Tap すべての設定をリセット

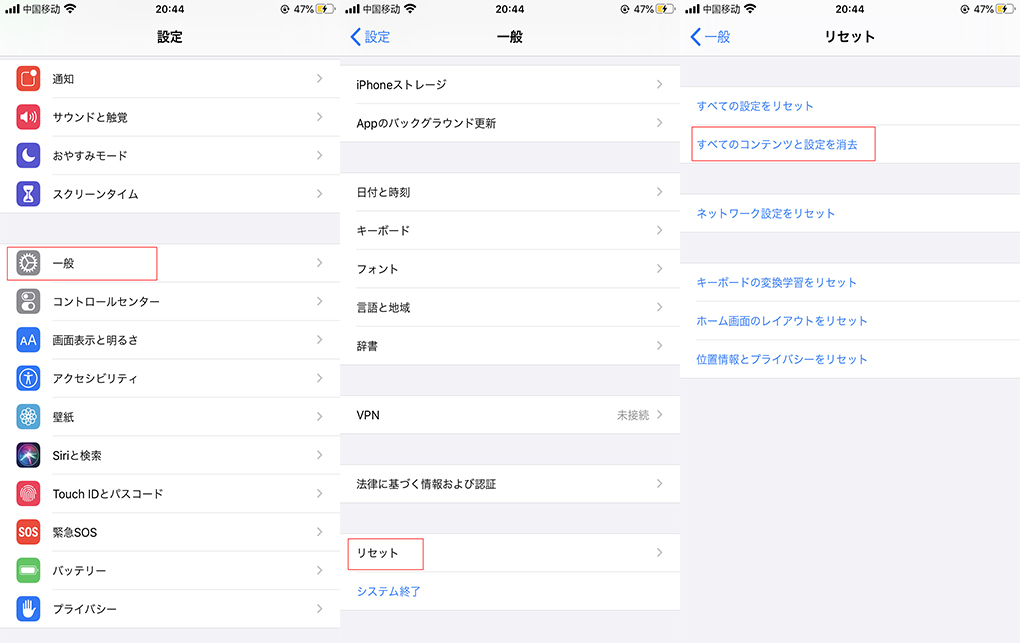click(x=755, y=106)
